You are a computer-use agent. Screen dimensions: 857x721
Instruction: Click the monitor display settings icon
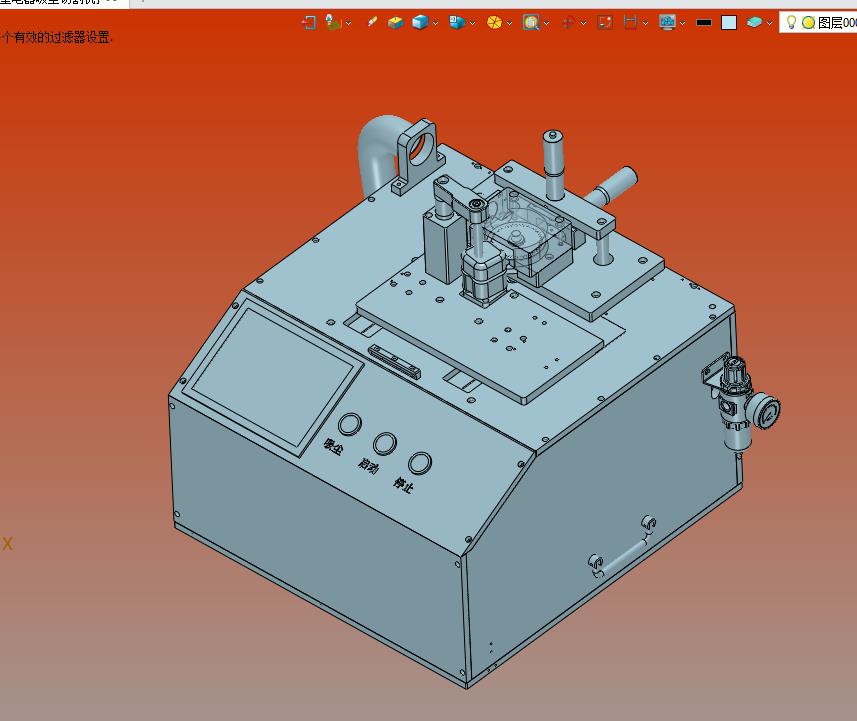click(667, 22)
